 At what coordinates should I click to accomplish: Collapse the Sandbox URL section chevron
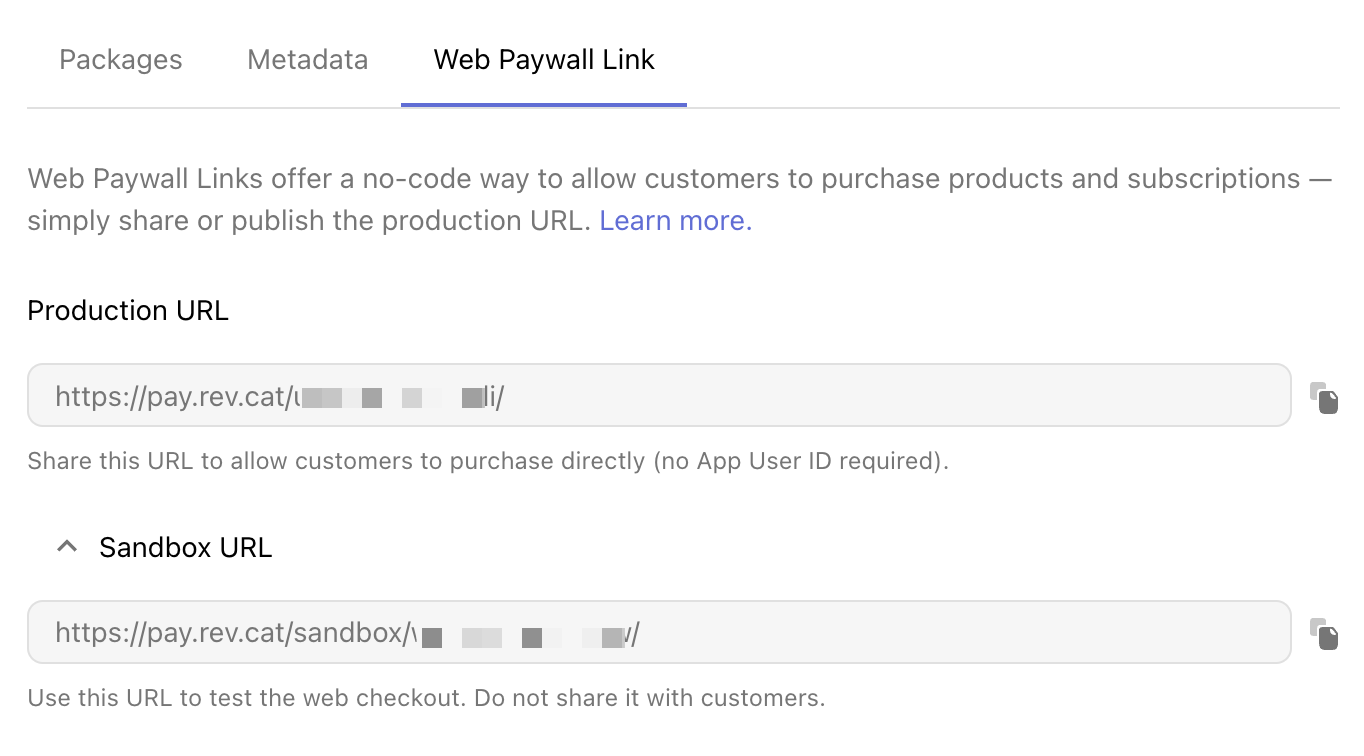pyautogui.click(x=67, y=547)
